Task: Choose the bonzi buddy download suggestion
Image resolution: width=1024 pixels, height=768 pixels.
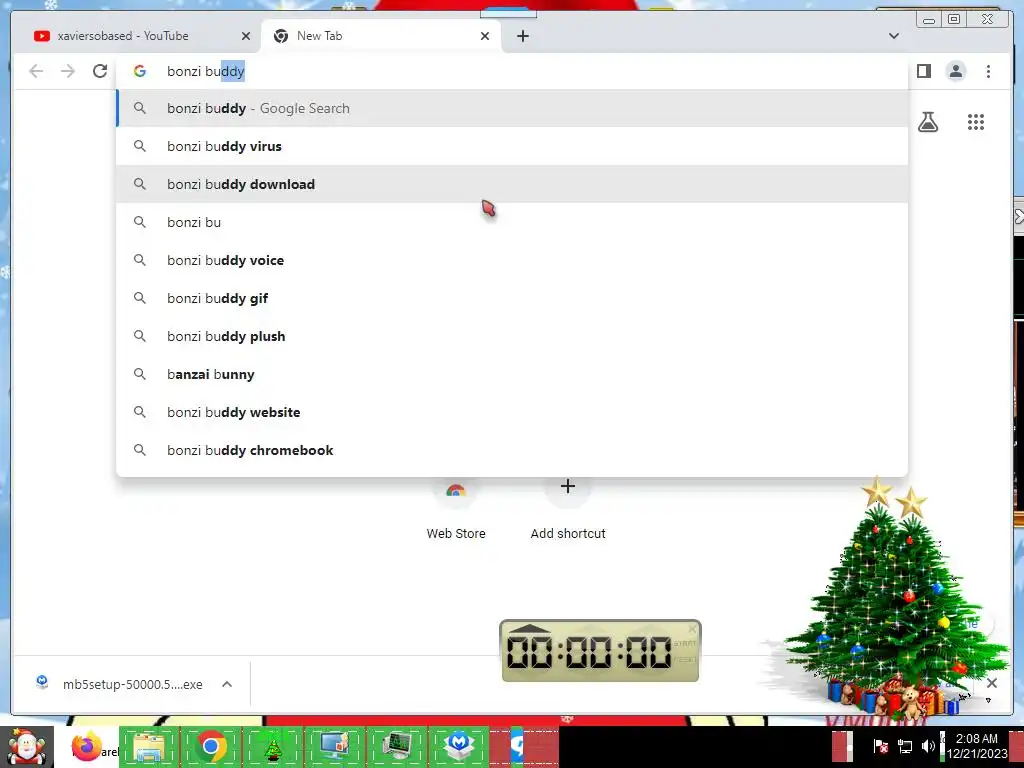Action: [x=512, y=184]
